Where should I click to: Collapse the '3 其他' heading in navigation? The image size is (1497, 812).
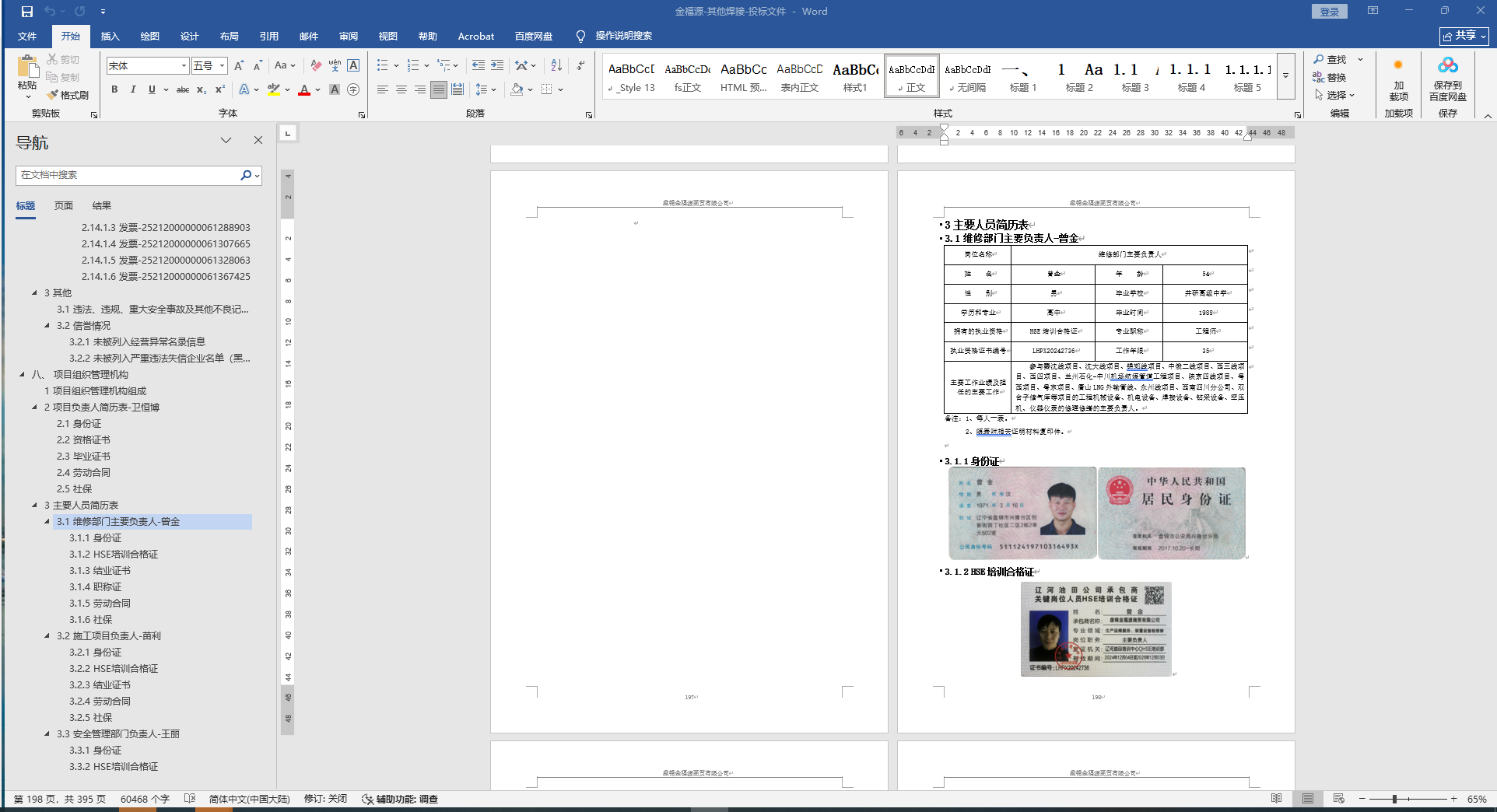34,293
